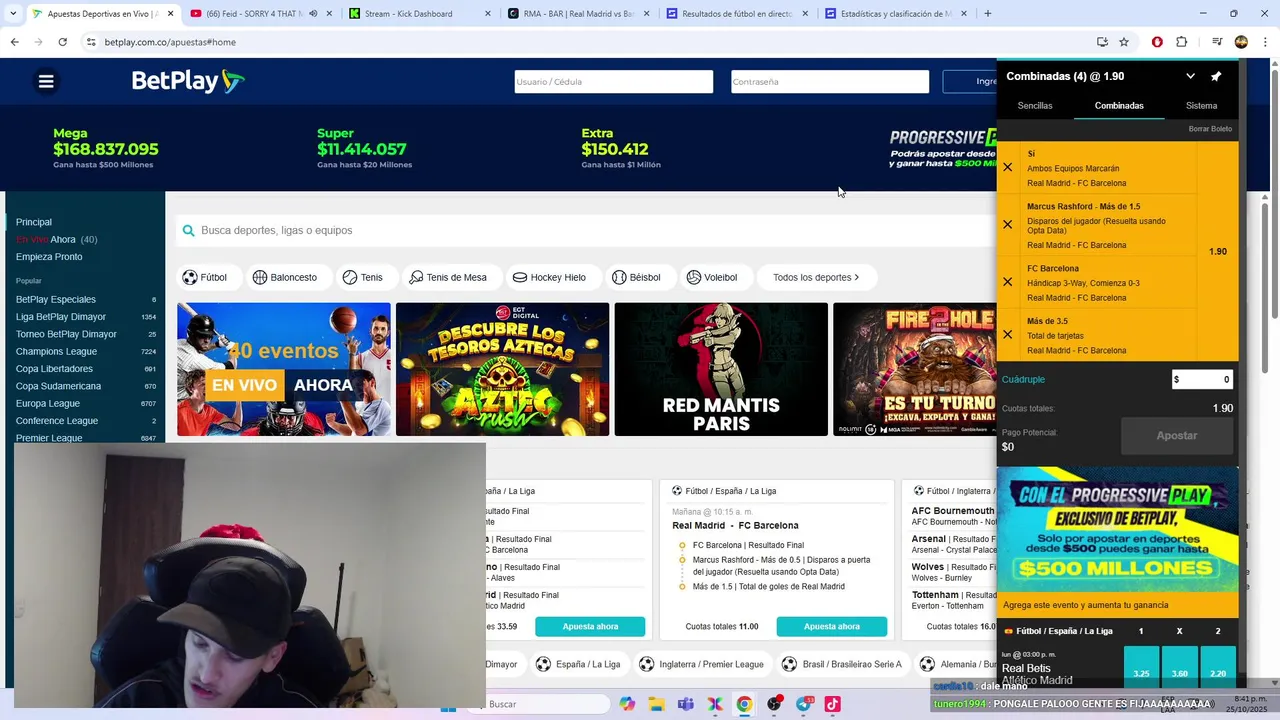Screen dimensions: 1280x720
Task: Open Empieza Pronto in sidebar
Action: point(49,257)
